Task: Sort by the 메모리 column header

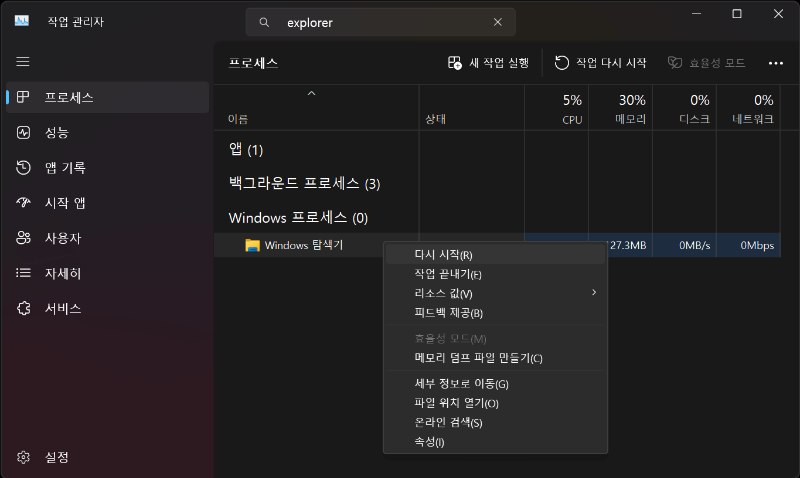Action: 620,108
